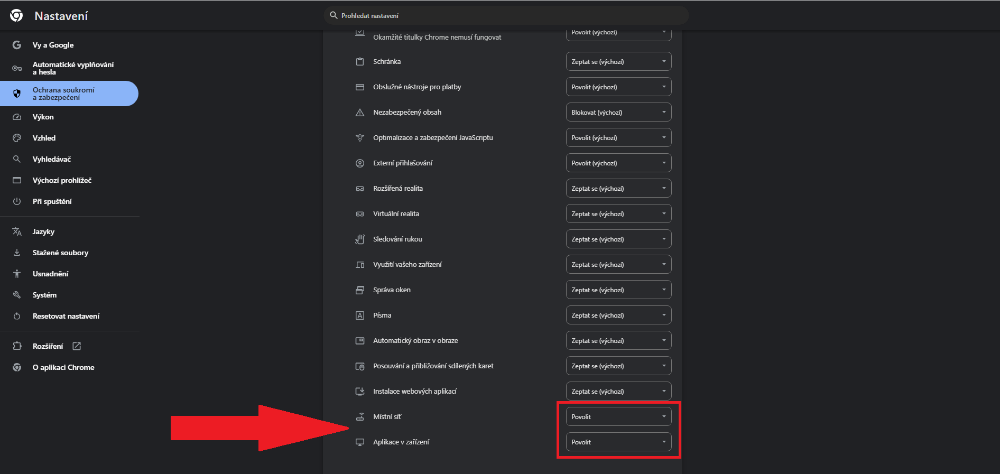Expand the Nezabezpečený obsah Blokovat dropdown

click(618, 112)
